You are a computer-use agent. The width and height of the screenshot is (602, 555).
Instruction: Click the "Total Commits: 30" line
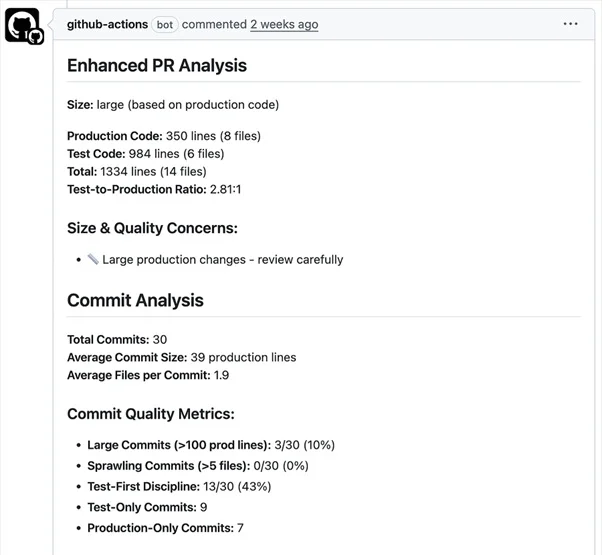tap(117, 340)
